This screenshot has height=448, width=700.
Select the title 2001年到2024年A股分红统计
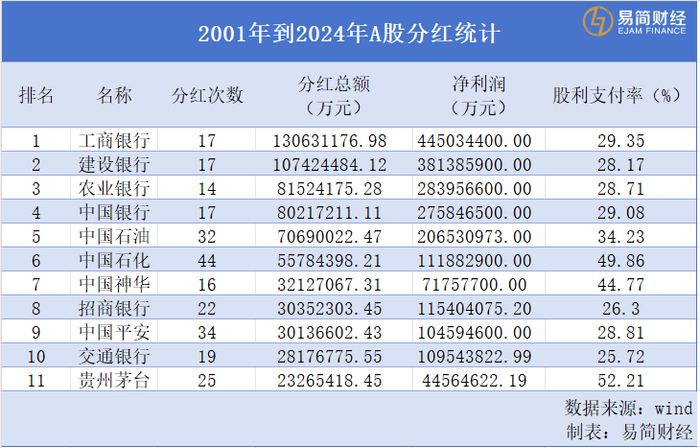pyautogui.click(x=349, y=33)
